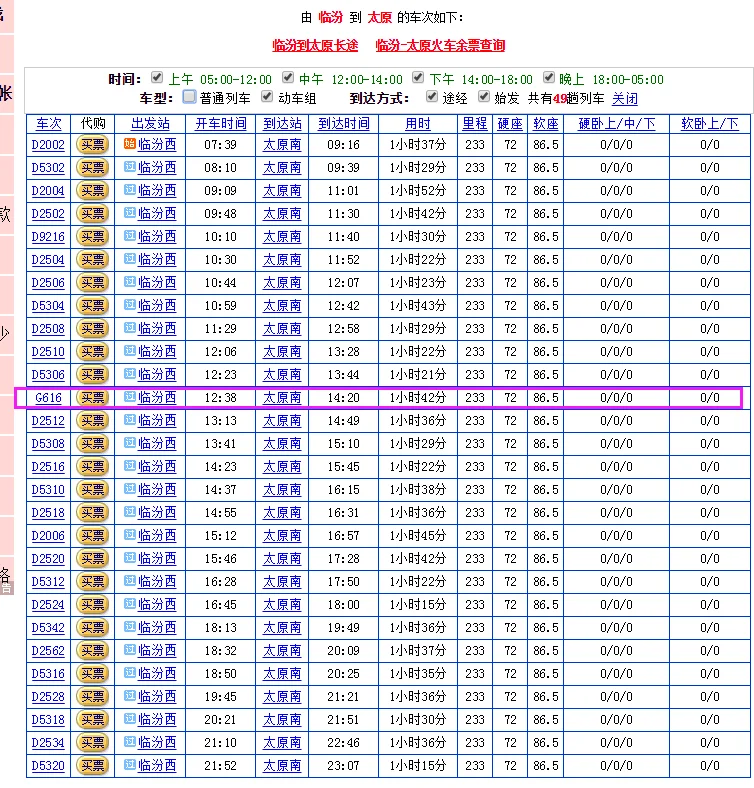Click the 买票 button for train G616
754x788 pixels.
coord(92,398)
